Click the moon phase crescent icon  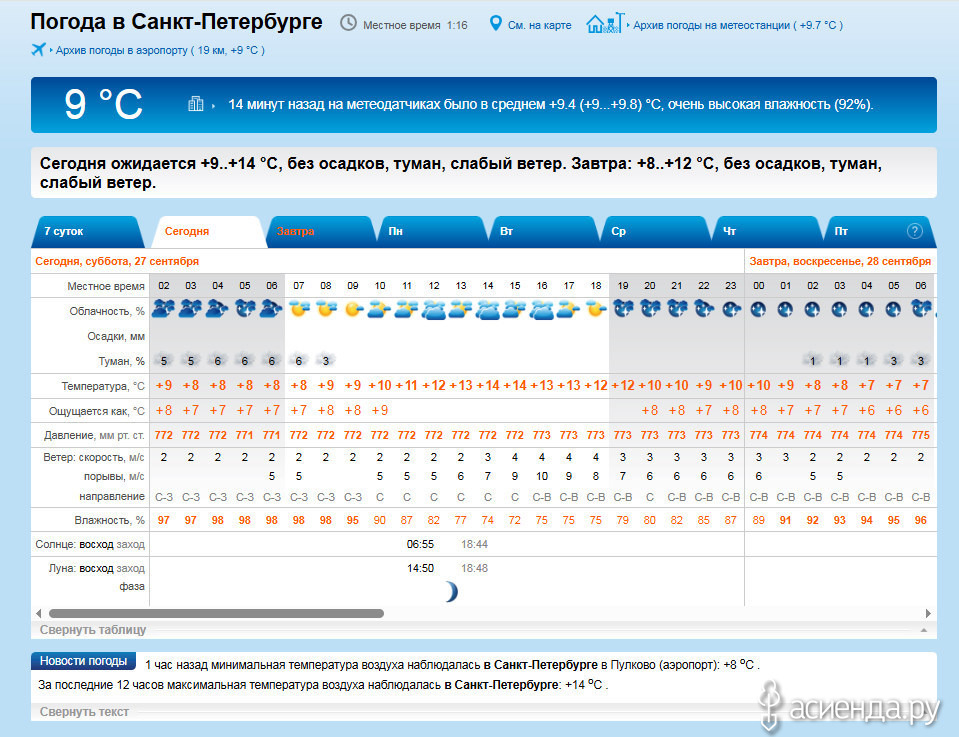click(451, 591)
